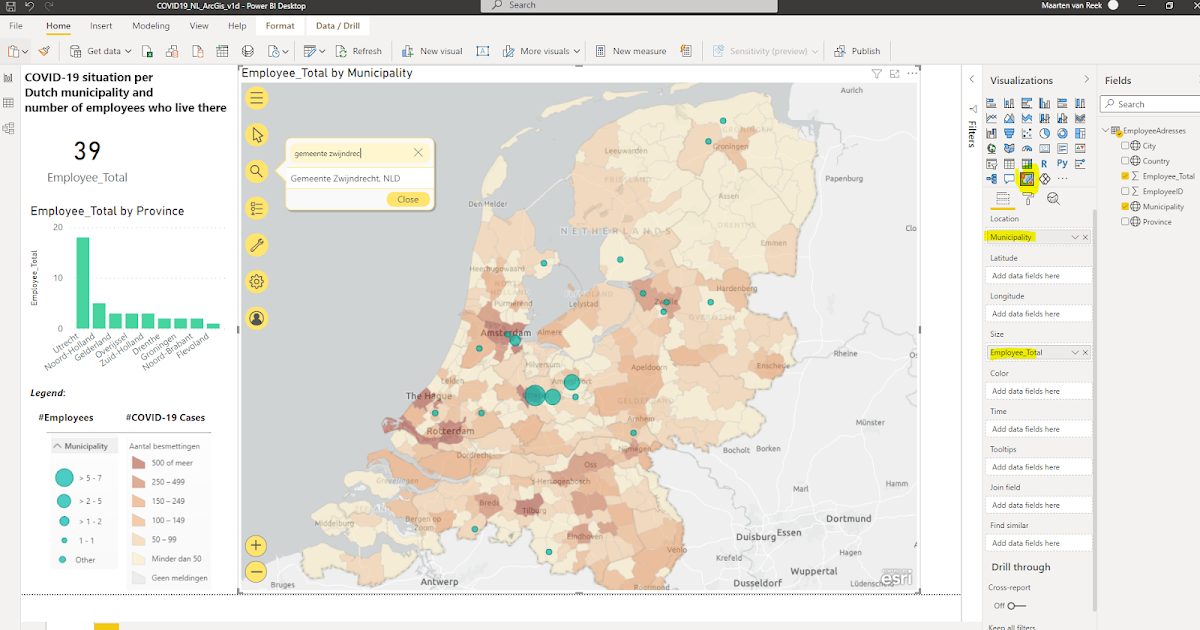
Task: Click the Publish button
Action: (857, 50)
